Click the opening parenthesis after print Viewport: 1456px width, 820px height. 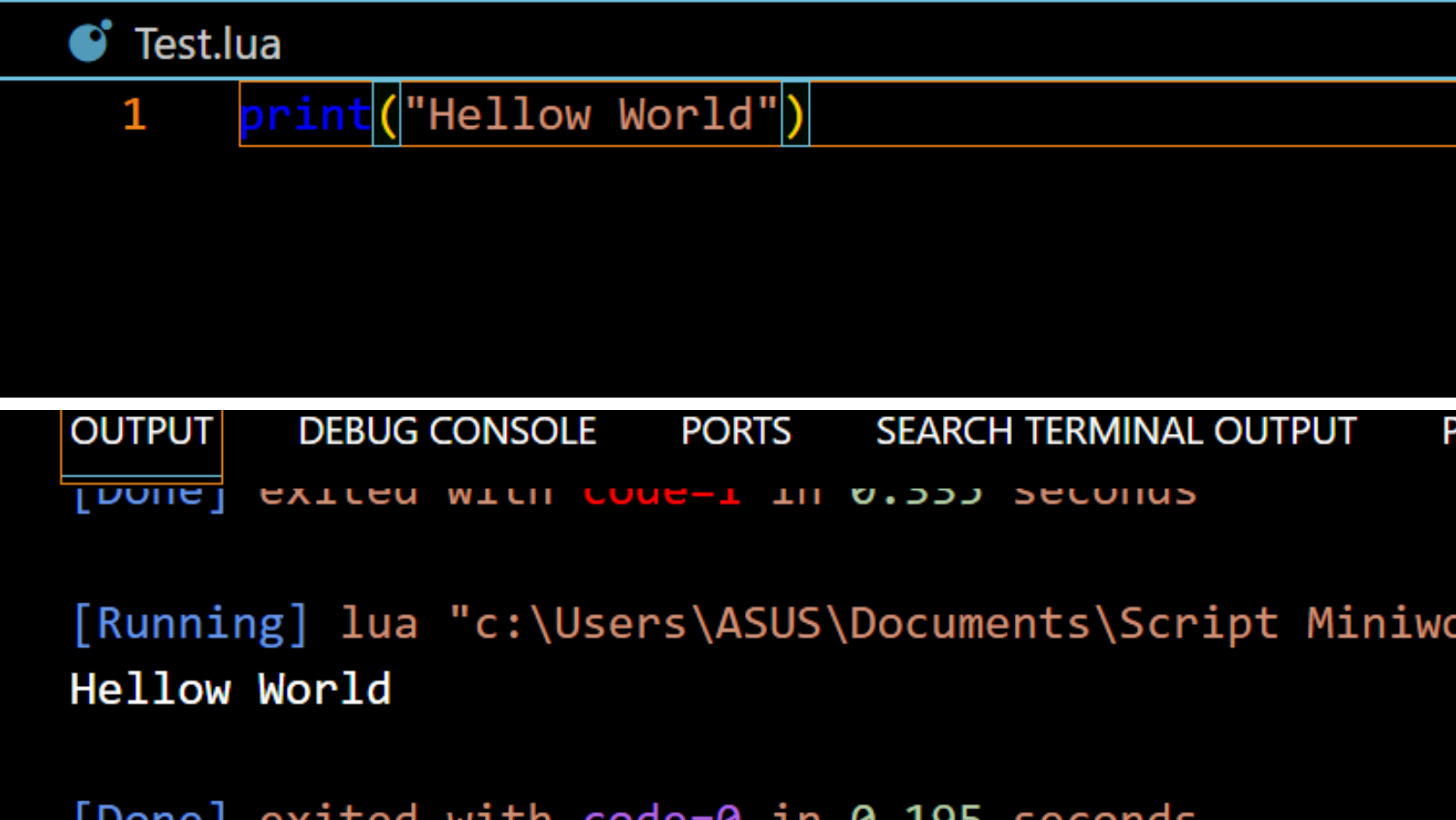(387, 114)
